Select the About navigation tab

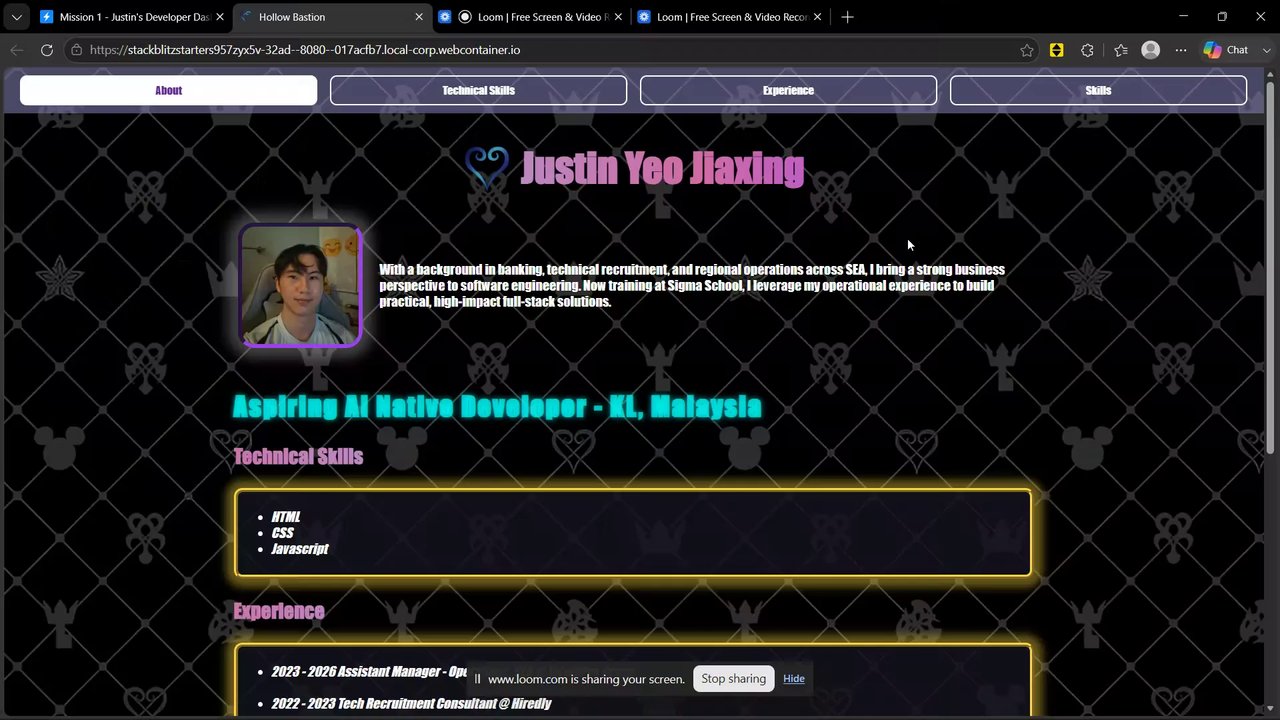coord(168,90)
